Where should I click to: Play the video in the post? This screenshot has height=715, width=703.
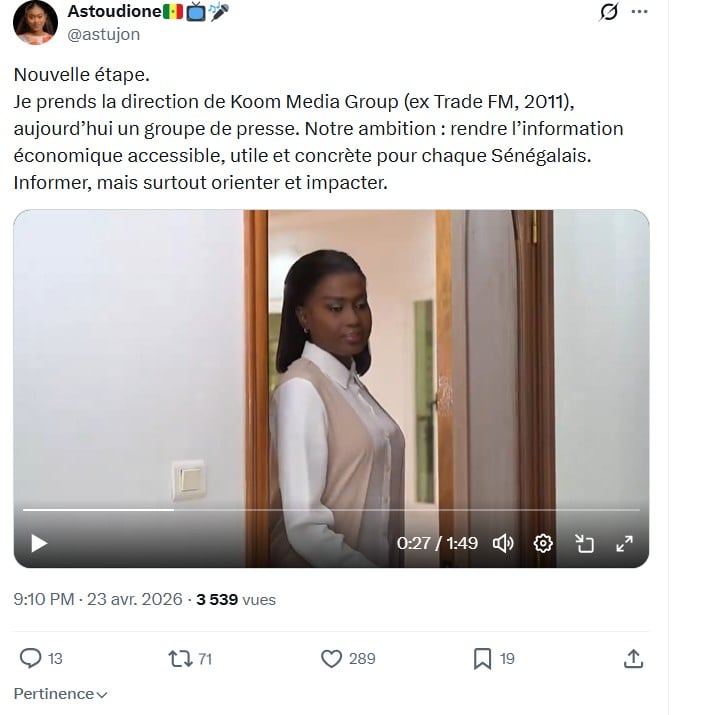coord(39,544)
